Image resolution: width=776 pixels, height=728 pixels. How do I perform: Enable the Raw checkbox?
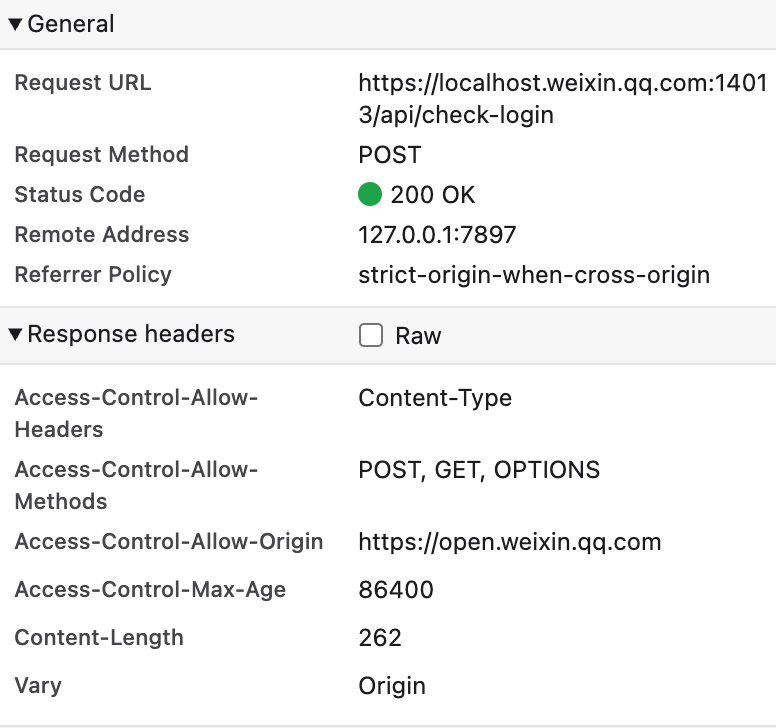(371, 335)
